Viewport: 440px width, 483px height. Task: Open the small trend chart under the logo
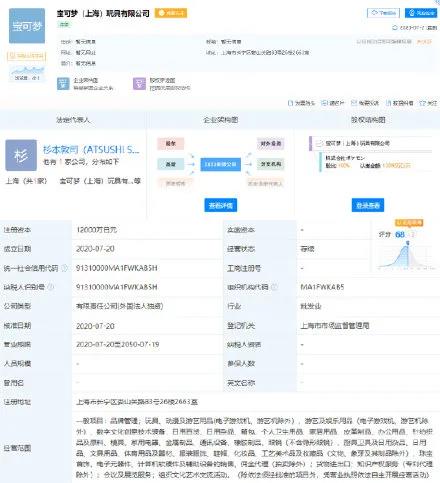[27, 73]
